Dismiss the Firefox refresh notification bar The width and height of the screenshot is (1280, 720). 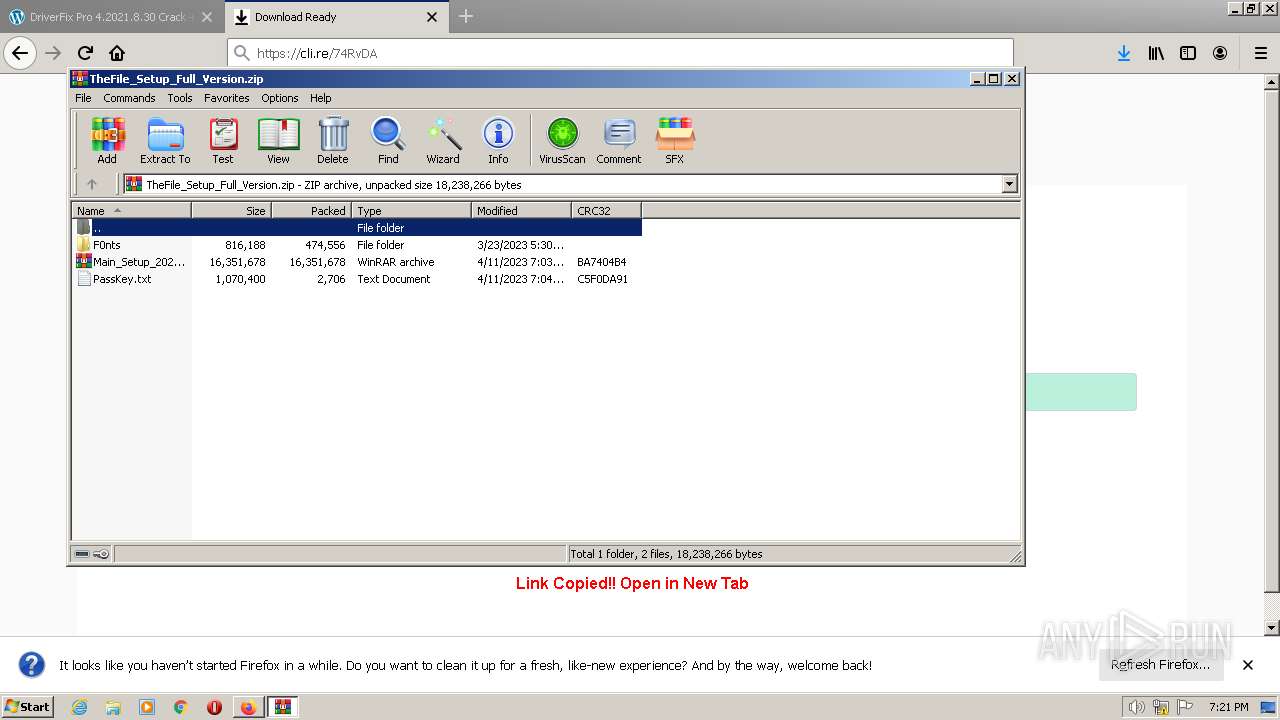(1248, 665)
